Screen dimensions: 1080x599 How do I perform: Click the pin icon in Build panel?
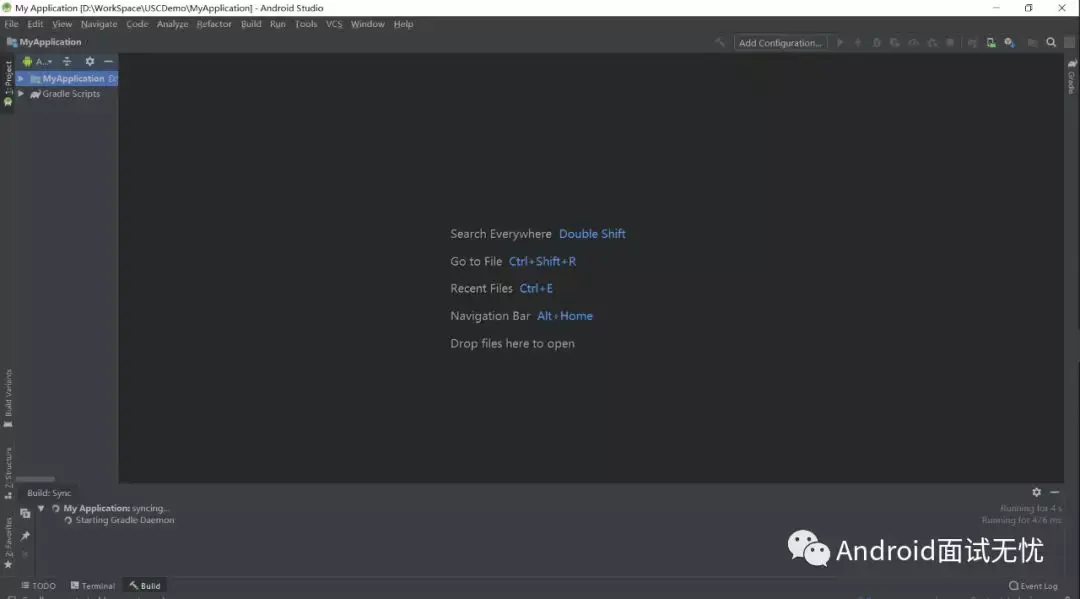25,536
